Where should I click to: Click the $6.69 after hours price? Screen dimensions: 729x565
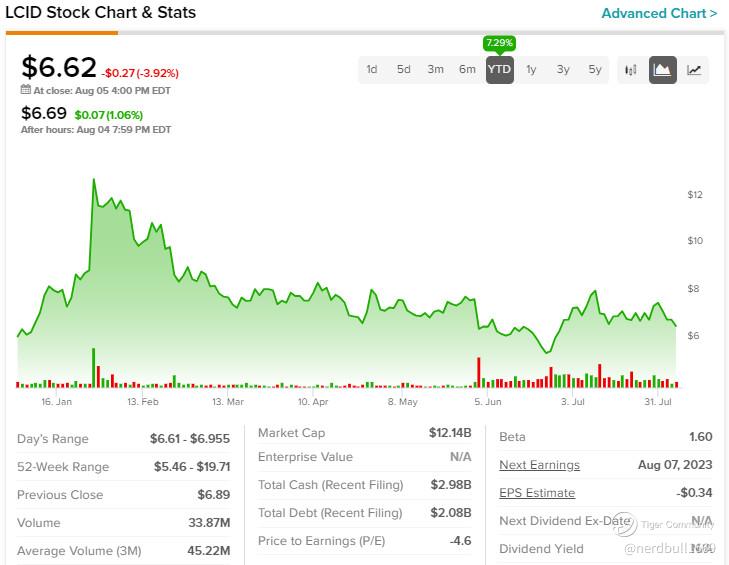44,113
